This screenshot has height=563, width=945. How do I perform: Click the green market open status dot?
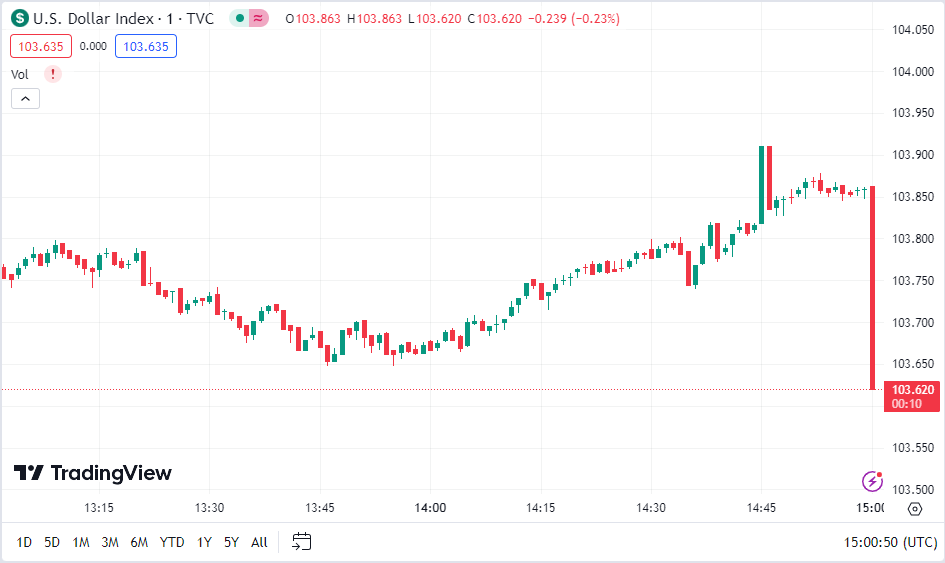tap(240, 19)
